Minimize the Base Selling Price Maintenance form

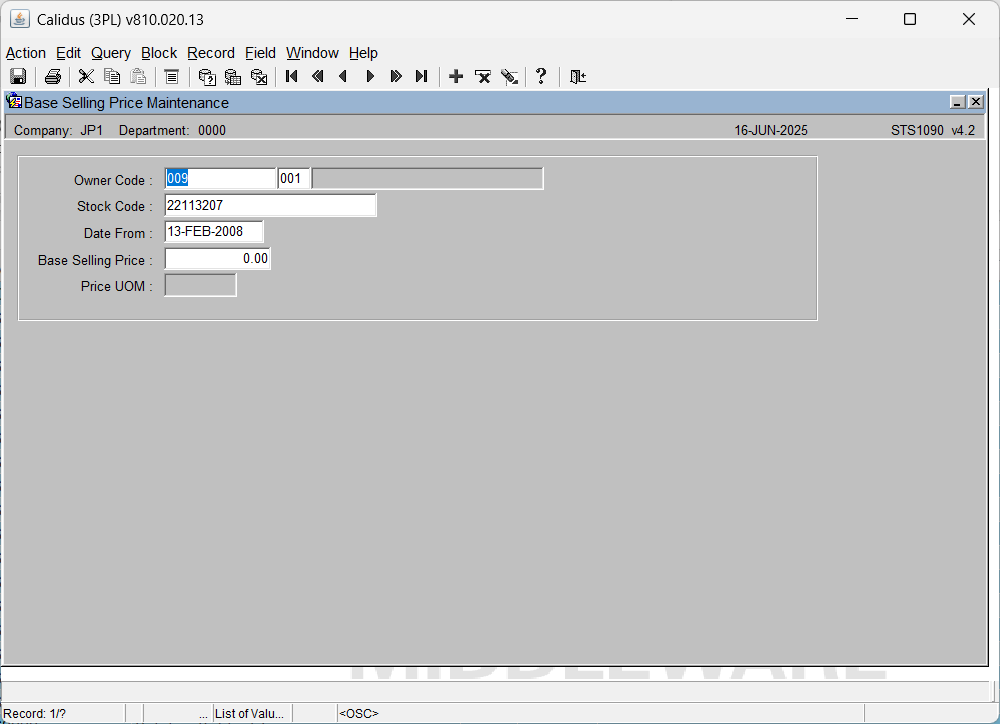pyautogui.click(x=957, y=102)
